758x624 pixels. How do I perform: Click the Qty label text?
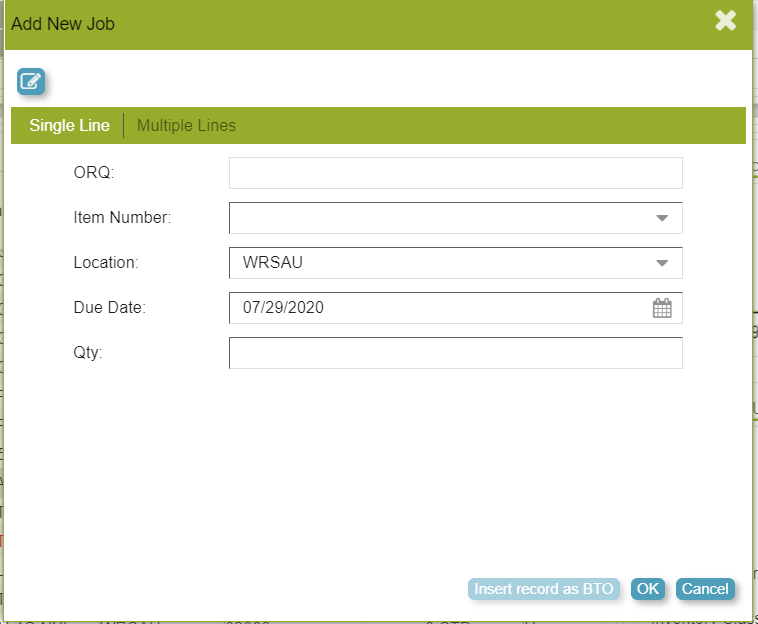tap(87, 353)
